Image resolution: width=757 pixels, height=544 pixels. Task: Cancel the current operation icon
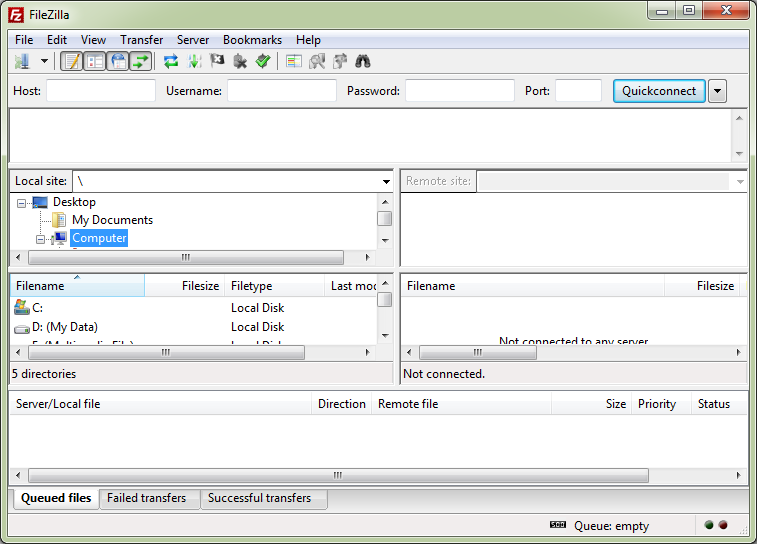click(217, 61)
